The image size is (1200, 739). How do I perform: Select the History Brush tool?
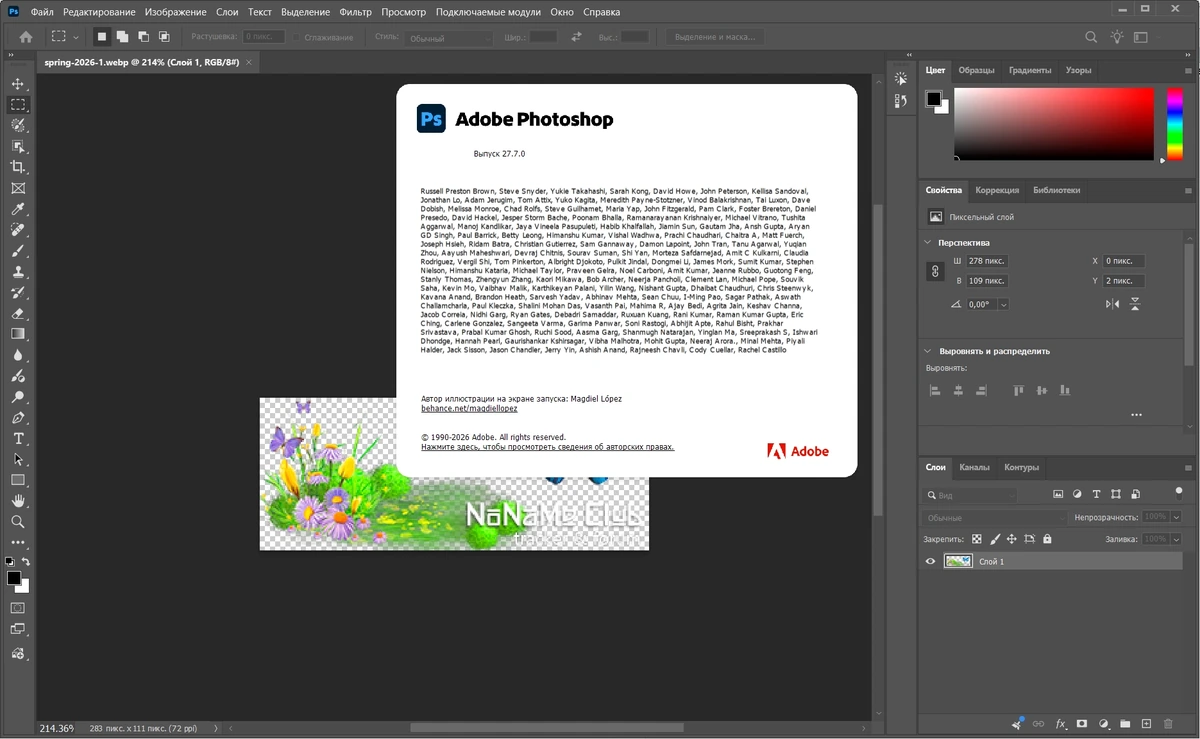pyautogui.click(x=18, y=293)
